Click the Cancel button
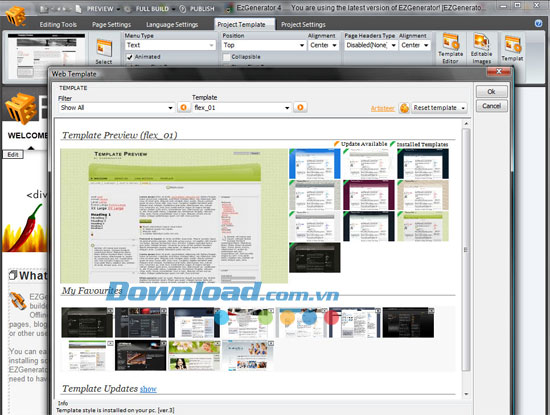 [491, 106]
